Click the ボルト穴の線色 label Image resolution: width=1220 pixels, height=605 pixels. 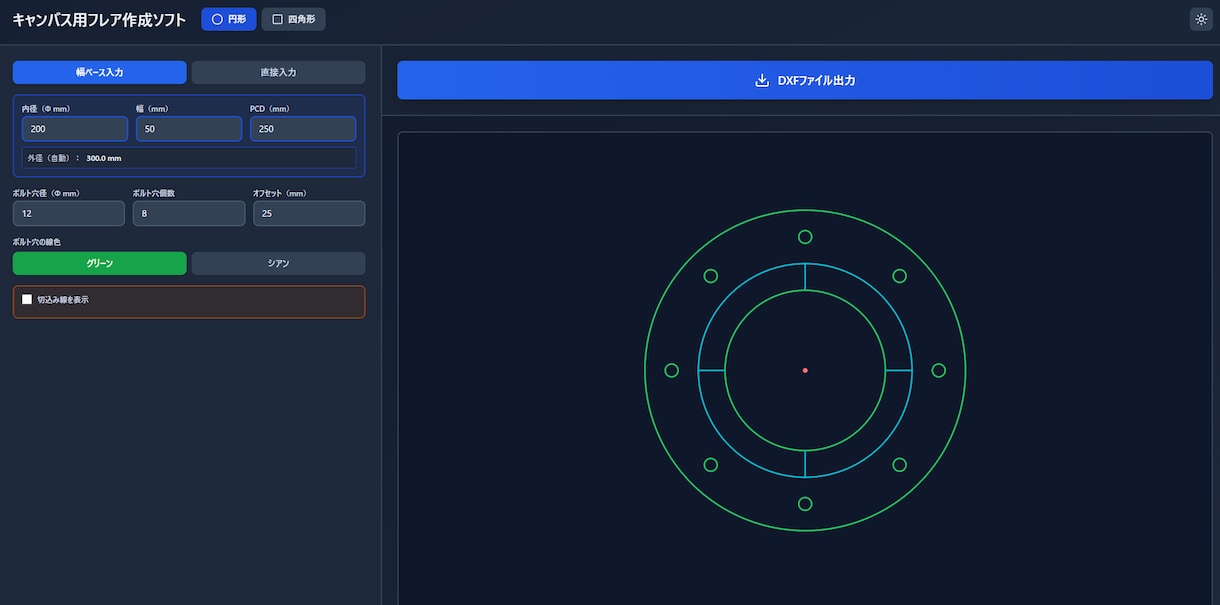click(x=36, y=242)
